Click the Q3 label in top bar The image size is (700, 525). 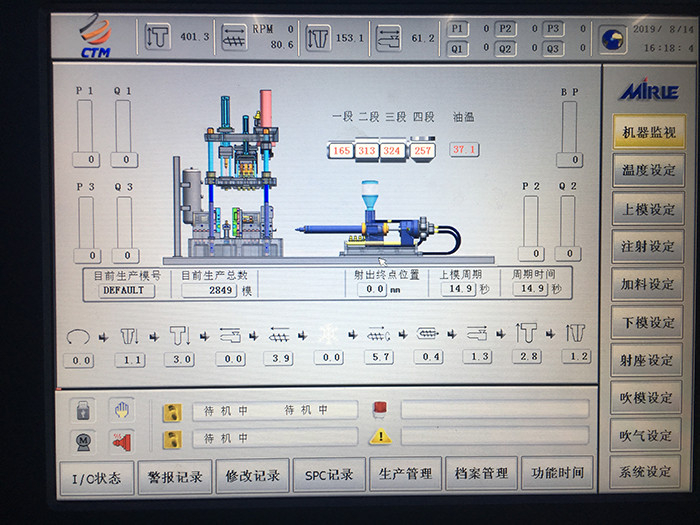pos(553,48)
